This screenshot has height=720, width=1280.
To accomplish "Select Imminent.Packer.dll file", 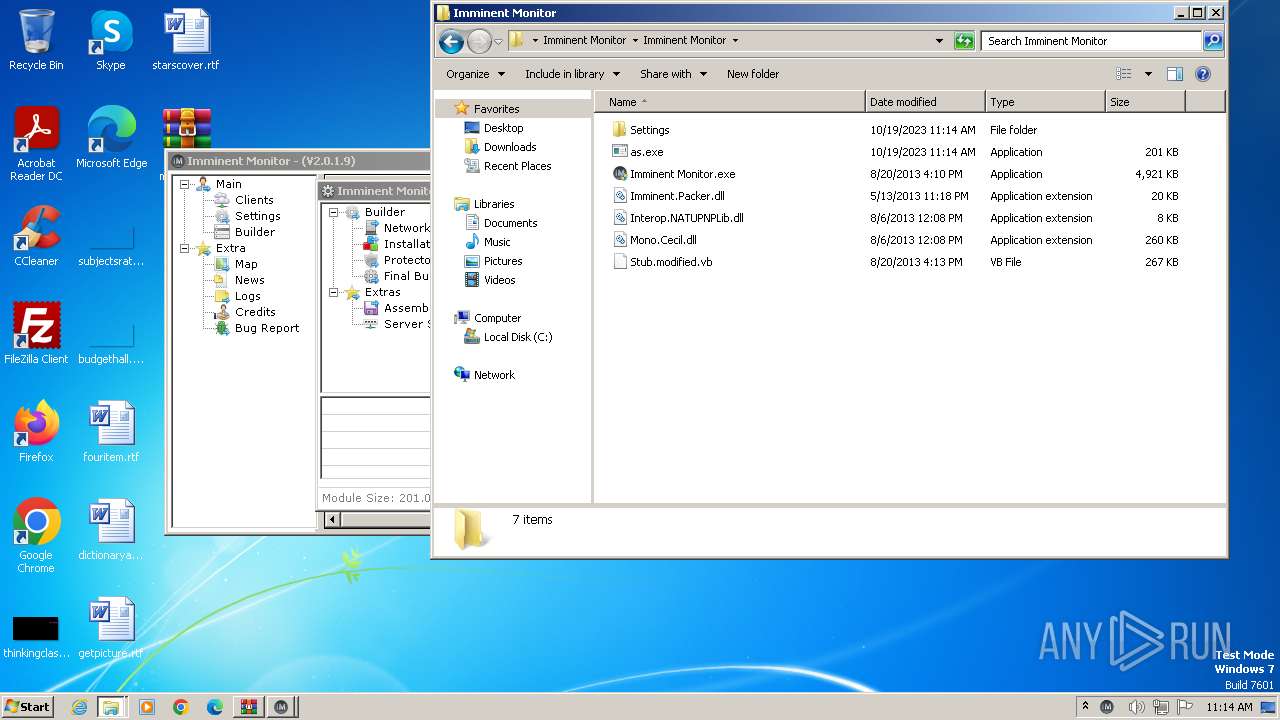I will coord(676,196).
